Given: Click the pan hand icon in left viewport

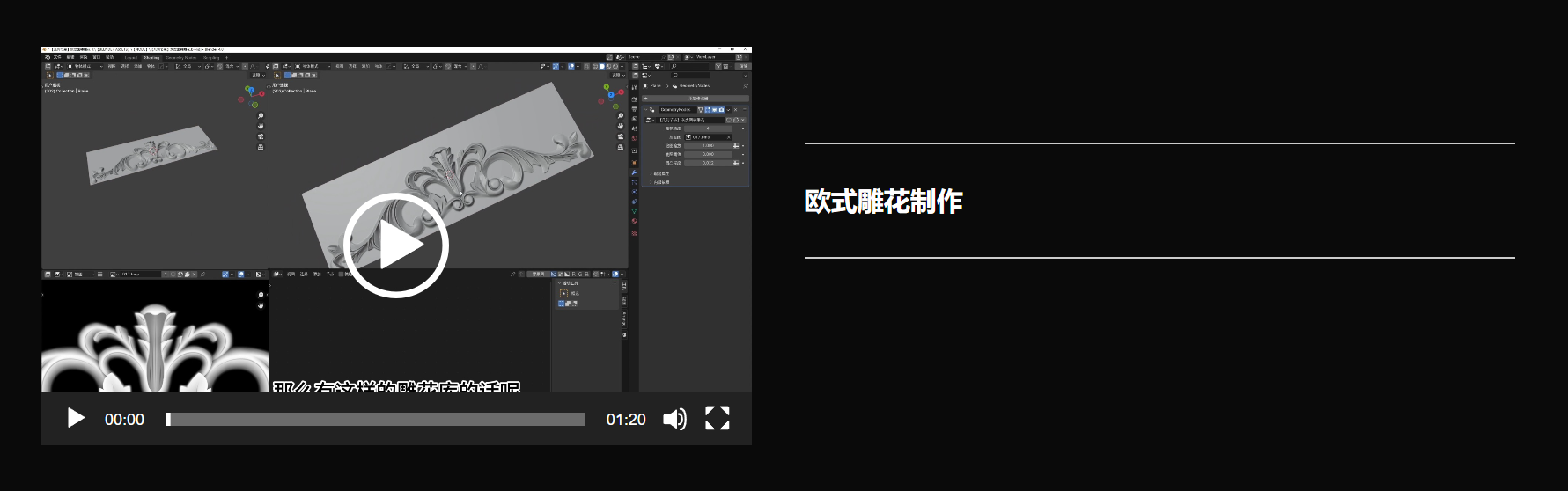Looking at the screenshot, I should [261, 127].
